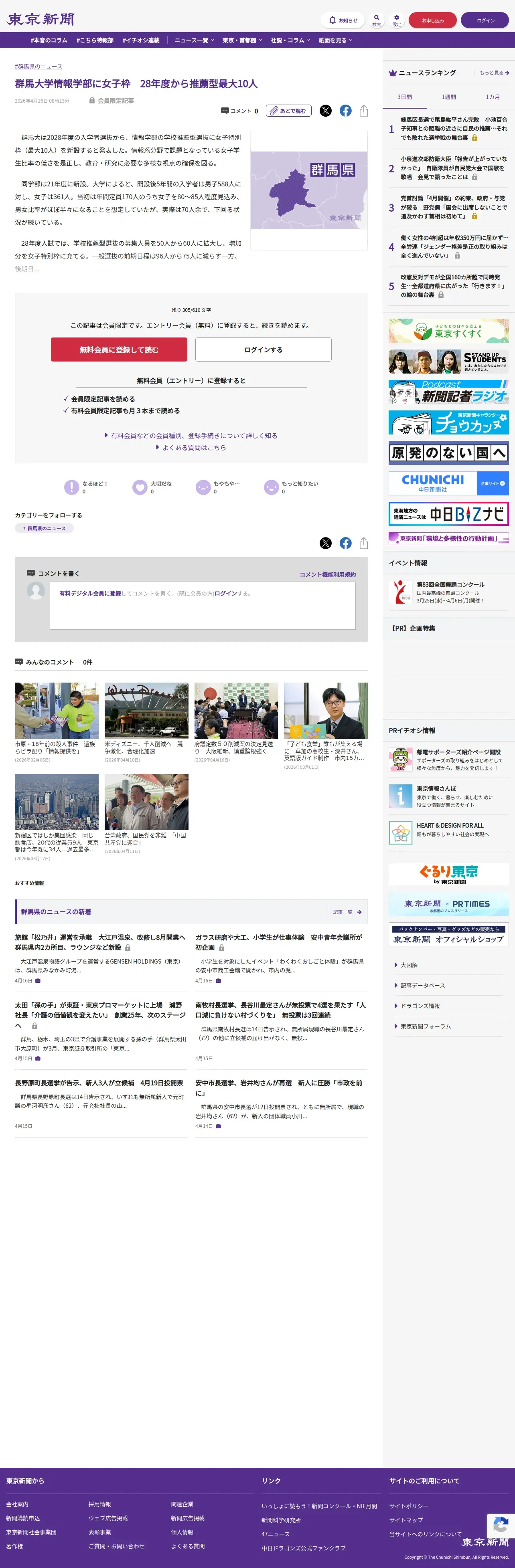
Task: Expand the 東京・首都圏 dropdown menu
Action: click(x=242, y=40)
